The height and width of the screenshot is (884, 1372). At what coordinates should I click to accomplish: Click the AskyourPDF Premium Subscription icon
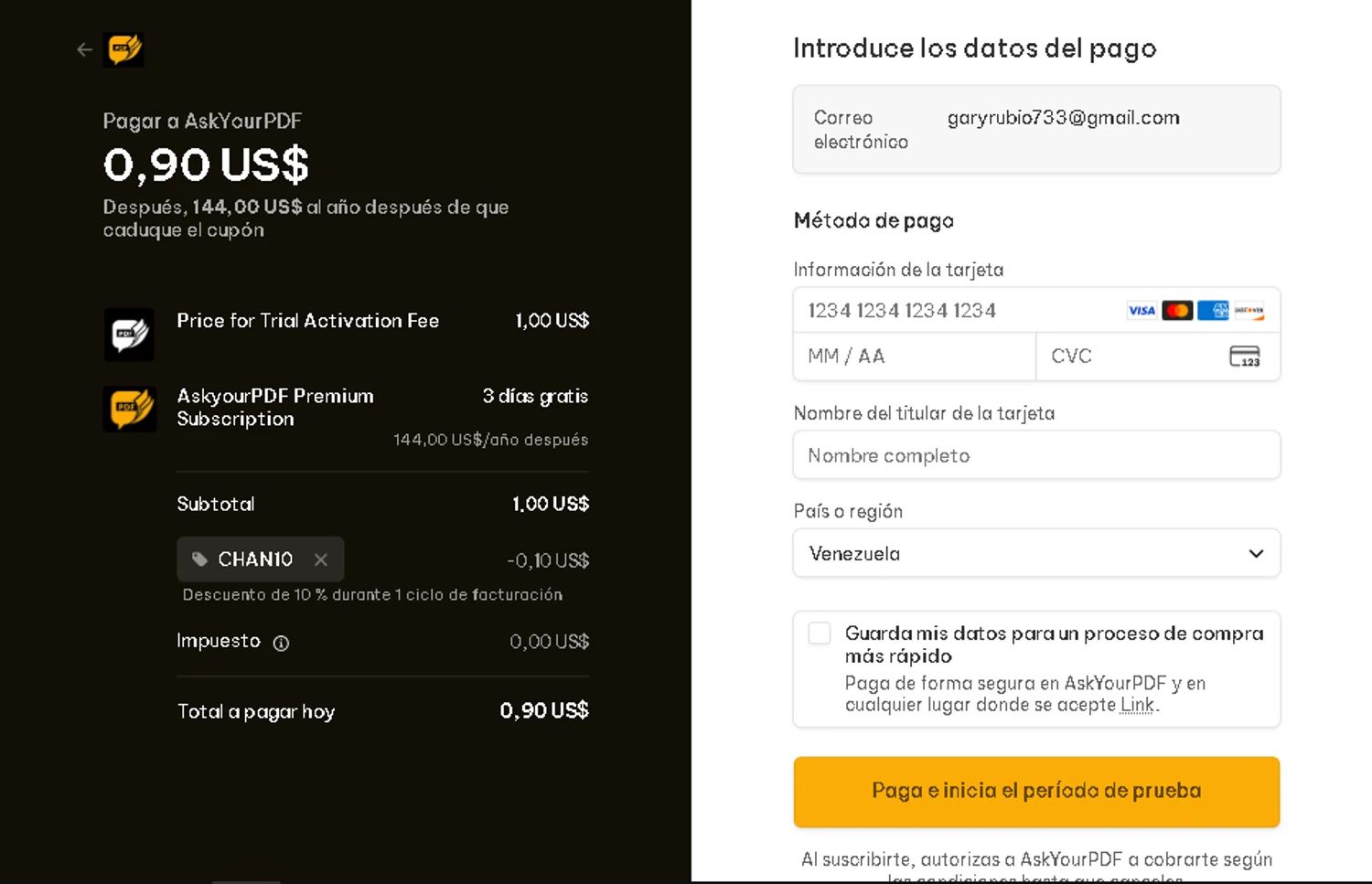point(129,409)
